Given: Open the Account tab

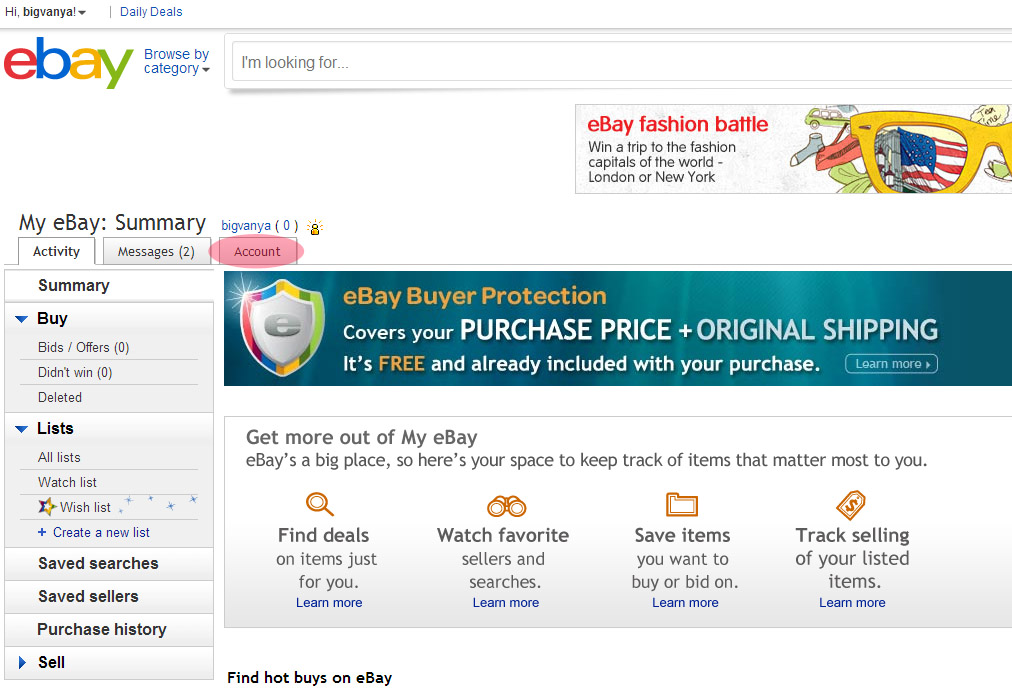Looking at the screenshot, I should tap(257, 252).
